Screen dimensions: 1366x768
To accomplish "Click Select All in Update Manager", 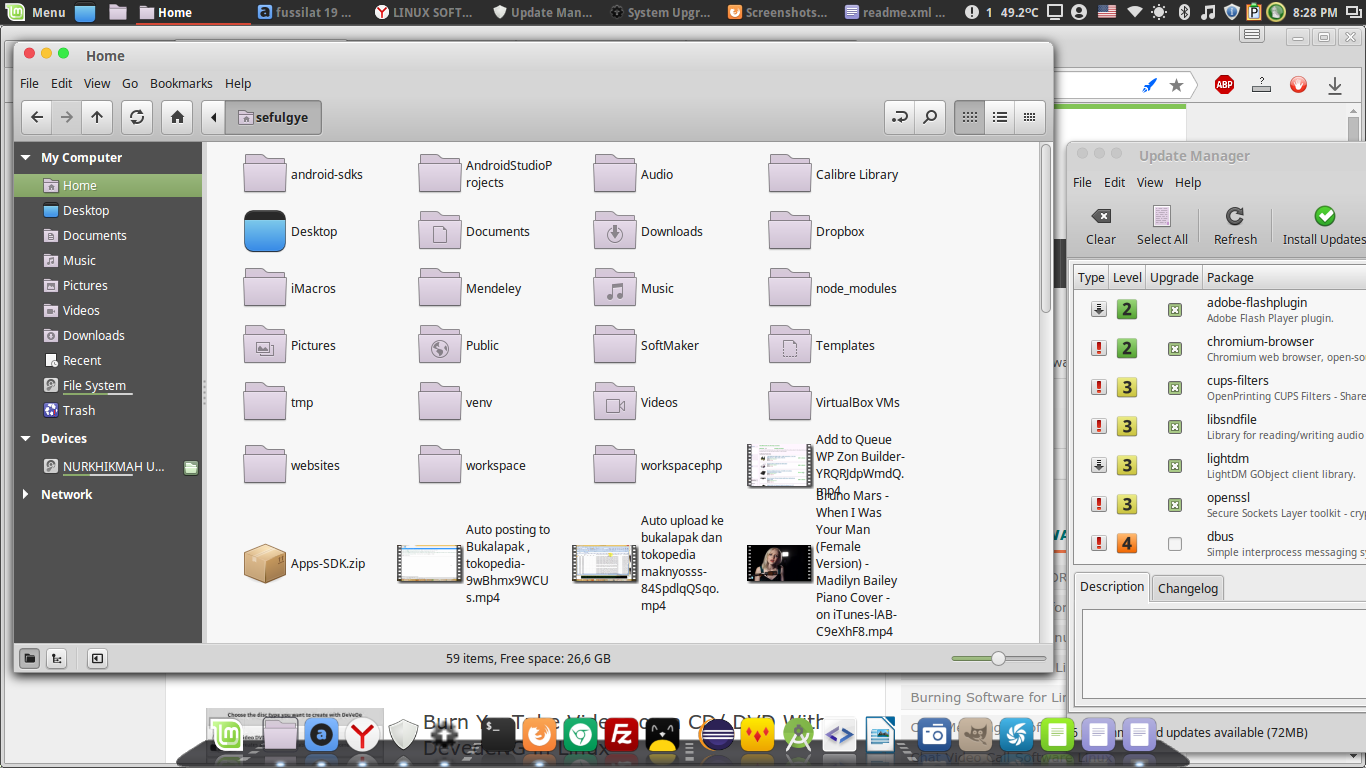I will pyautogui.click(x=1162, y=226).
